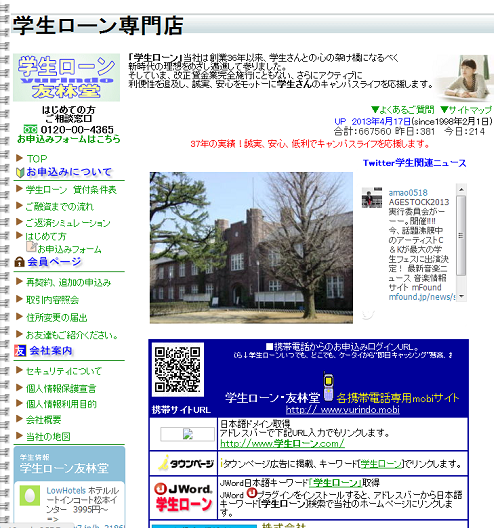Click the document icon beside お申込みフォーム
This screenshot has width=500, height=528.
[x=32, y=246]
